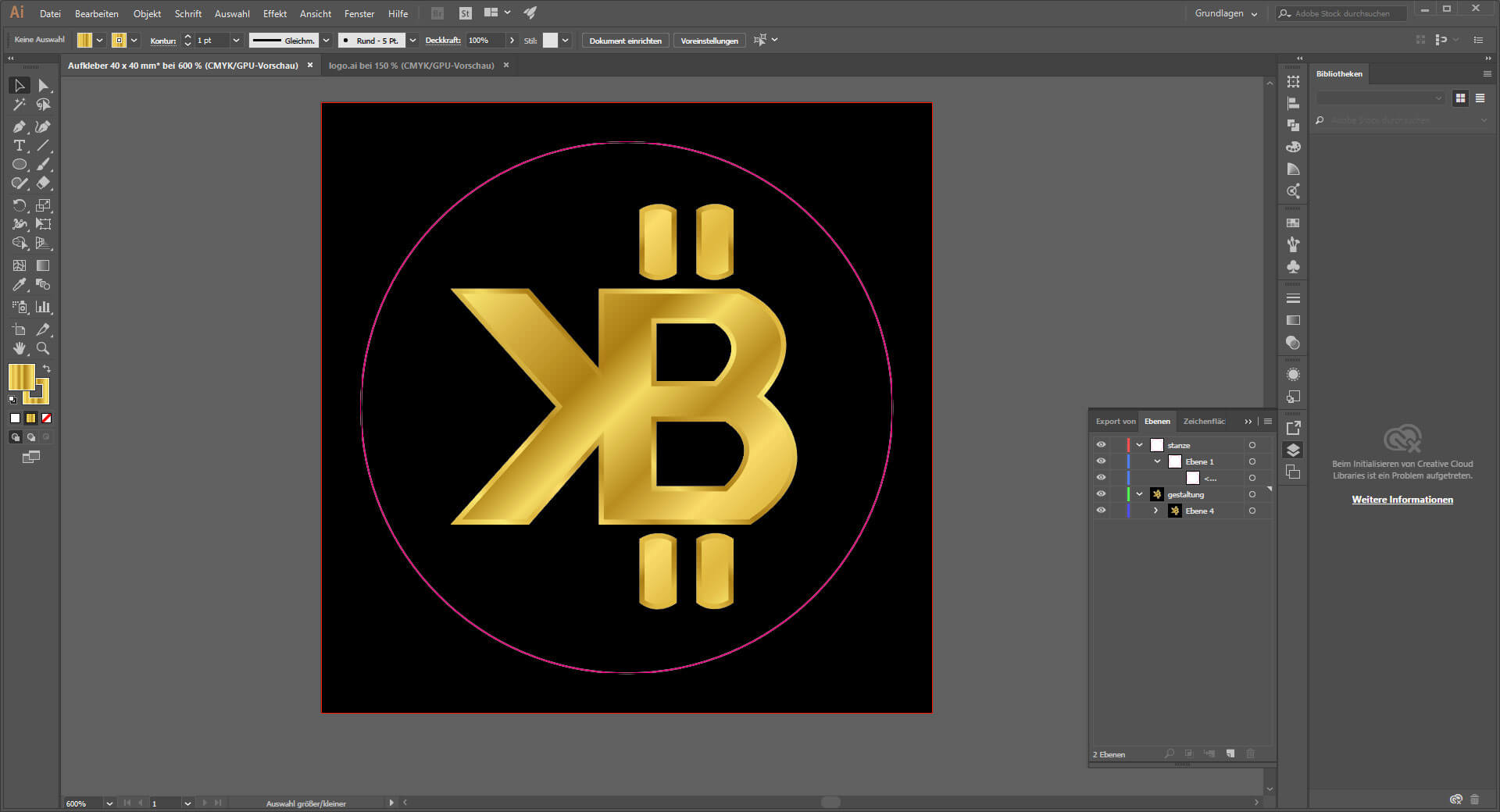Click the gold fill color swatch
The width and height of the screenshot is (1500, 812).
[21, 376]
